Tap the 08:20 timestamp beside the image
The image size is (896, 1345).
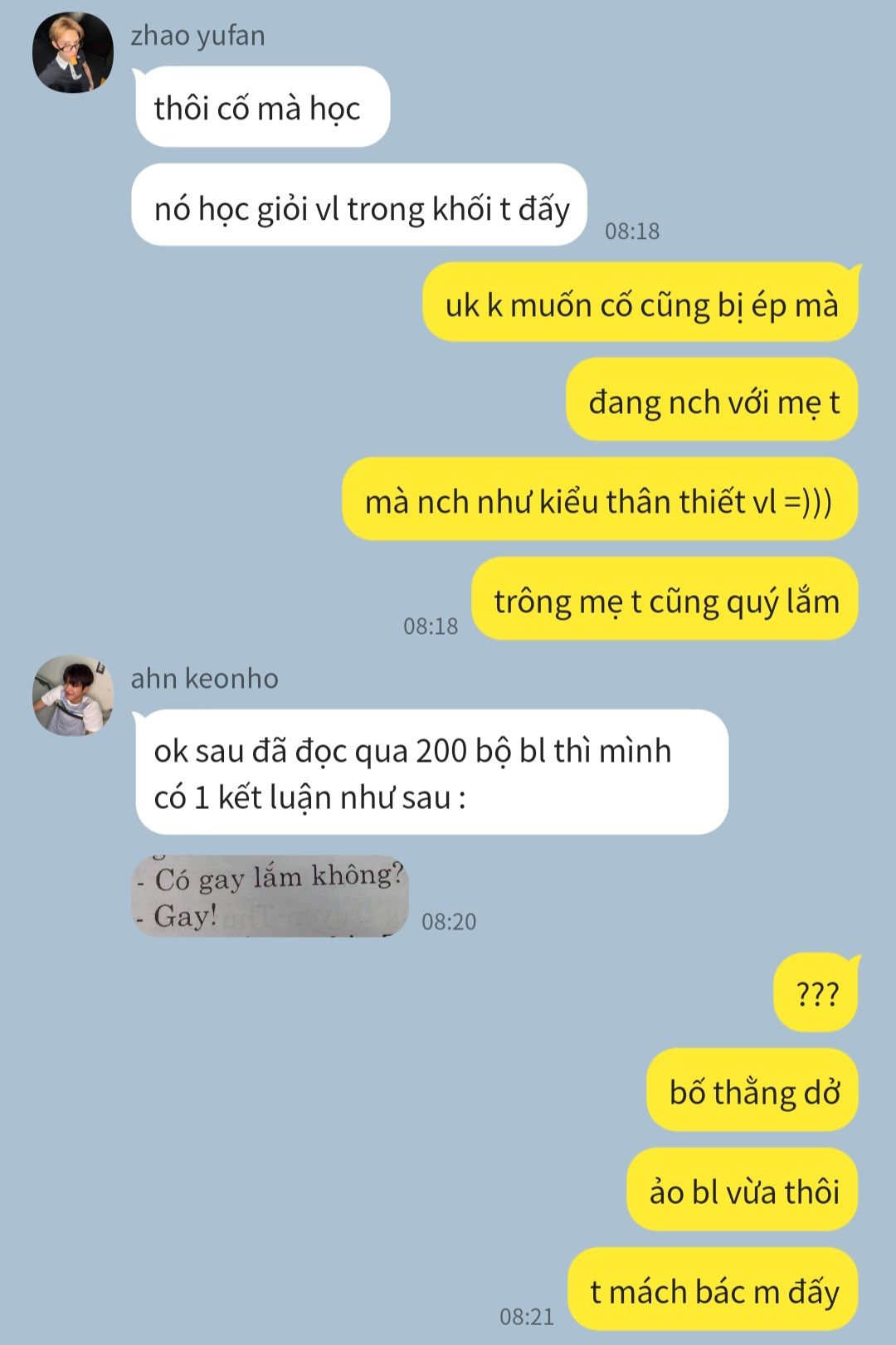coord(449,922)
